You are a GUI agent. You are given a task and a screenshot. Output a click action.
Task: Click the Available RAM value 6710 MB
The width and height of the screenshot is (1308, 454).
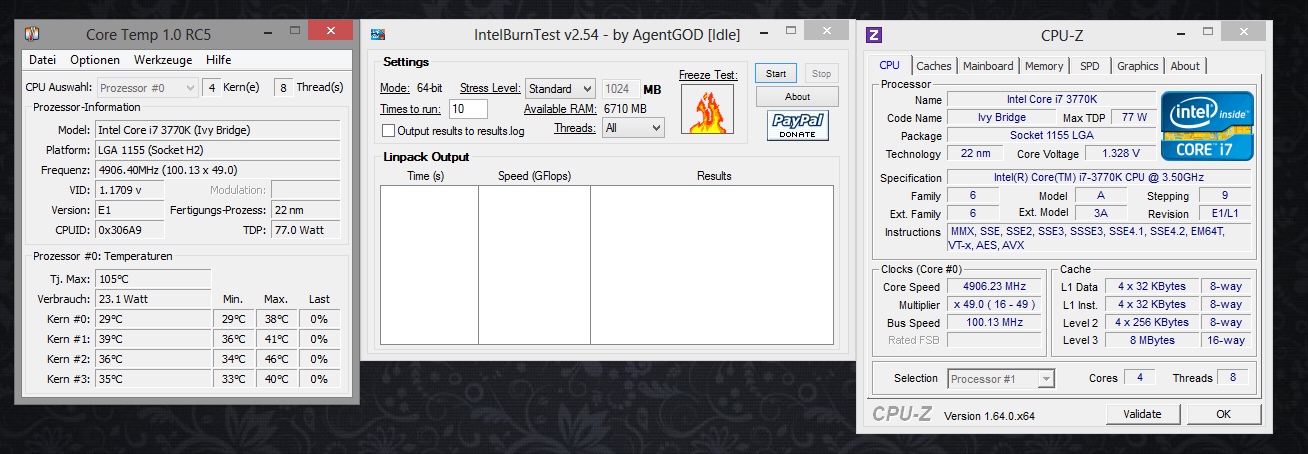[624, 109]
